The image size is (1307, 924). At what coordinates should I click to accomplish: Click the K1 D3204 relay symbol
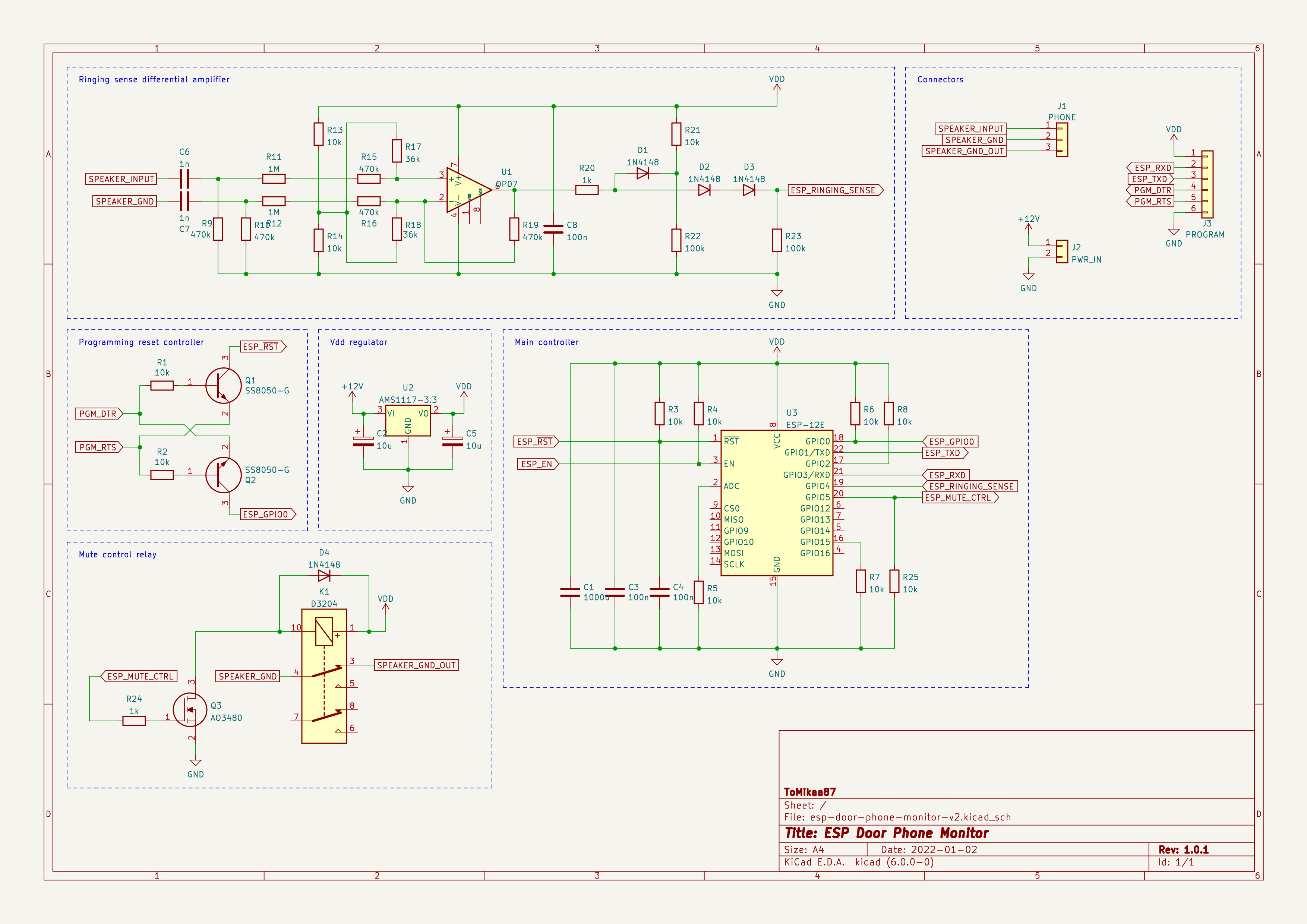(324, 676)
